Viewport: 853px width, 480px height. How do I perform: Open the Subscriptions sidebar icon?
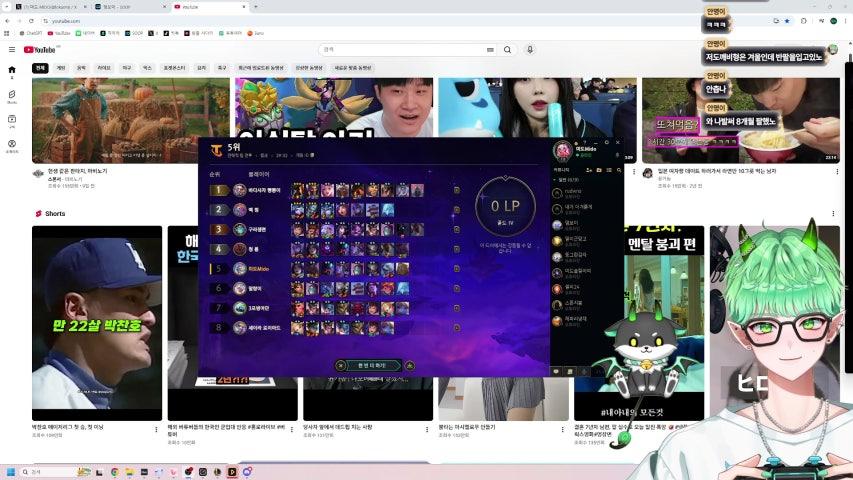12,121
